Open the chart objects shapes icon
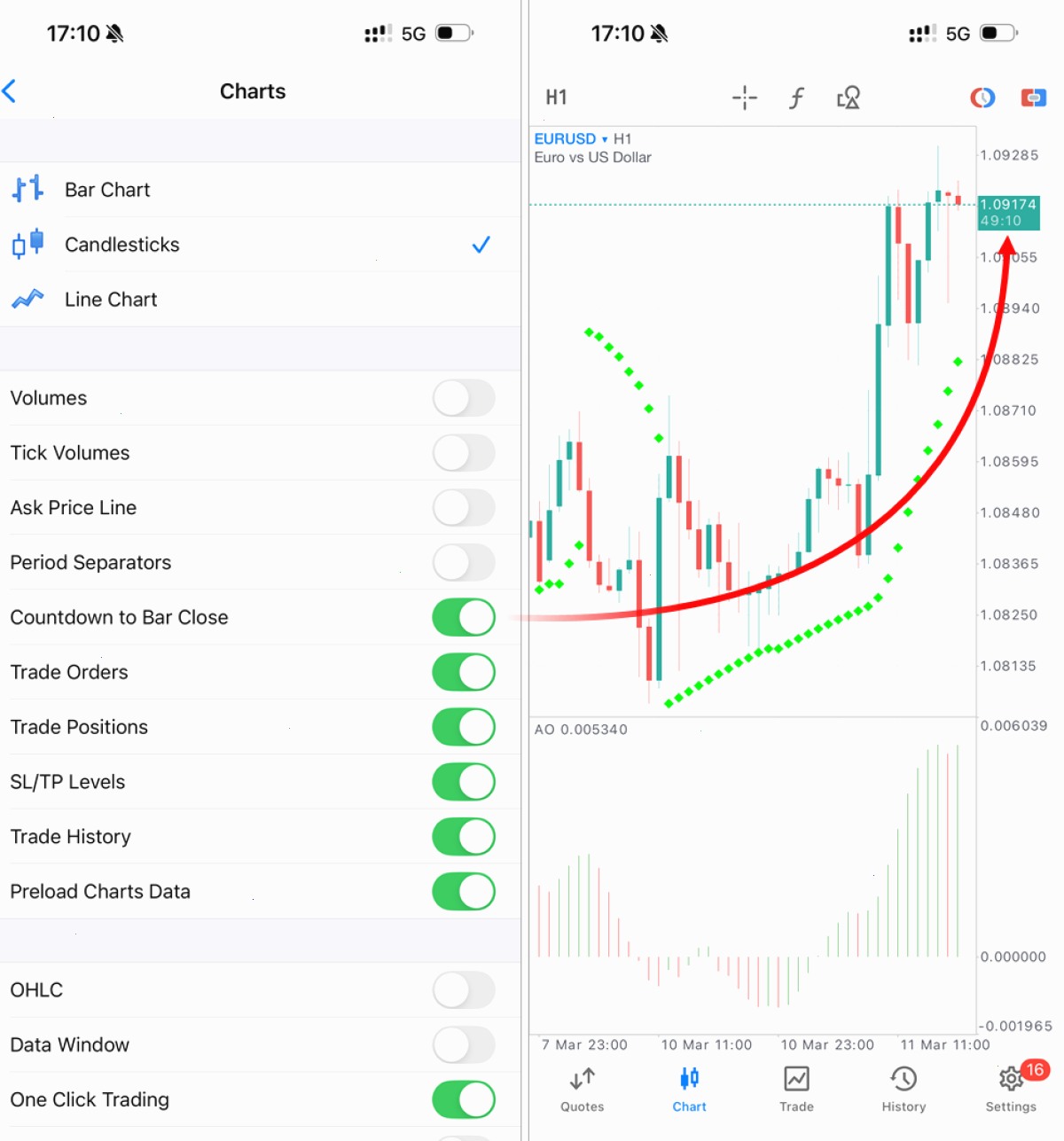The image size is (1064, 1141). (x=849, y=98)
